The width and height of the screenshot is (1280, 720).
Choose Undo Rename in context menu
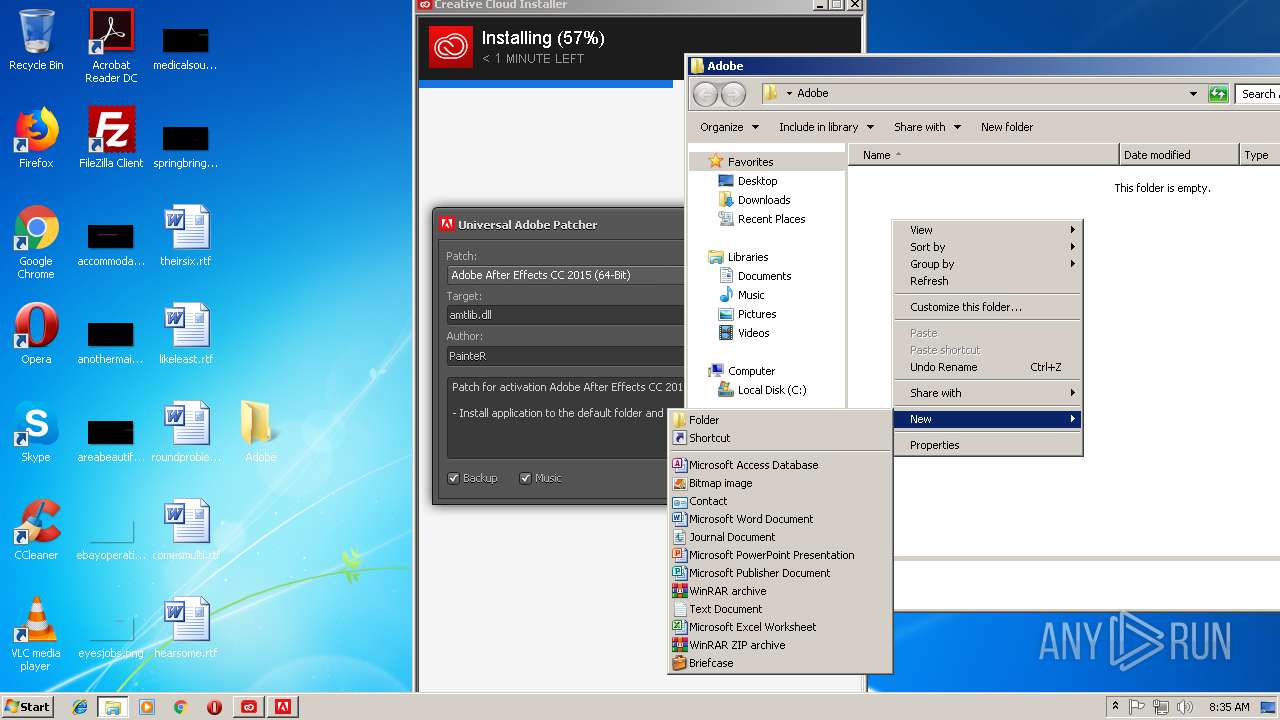987,367
